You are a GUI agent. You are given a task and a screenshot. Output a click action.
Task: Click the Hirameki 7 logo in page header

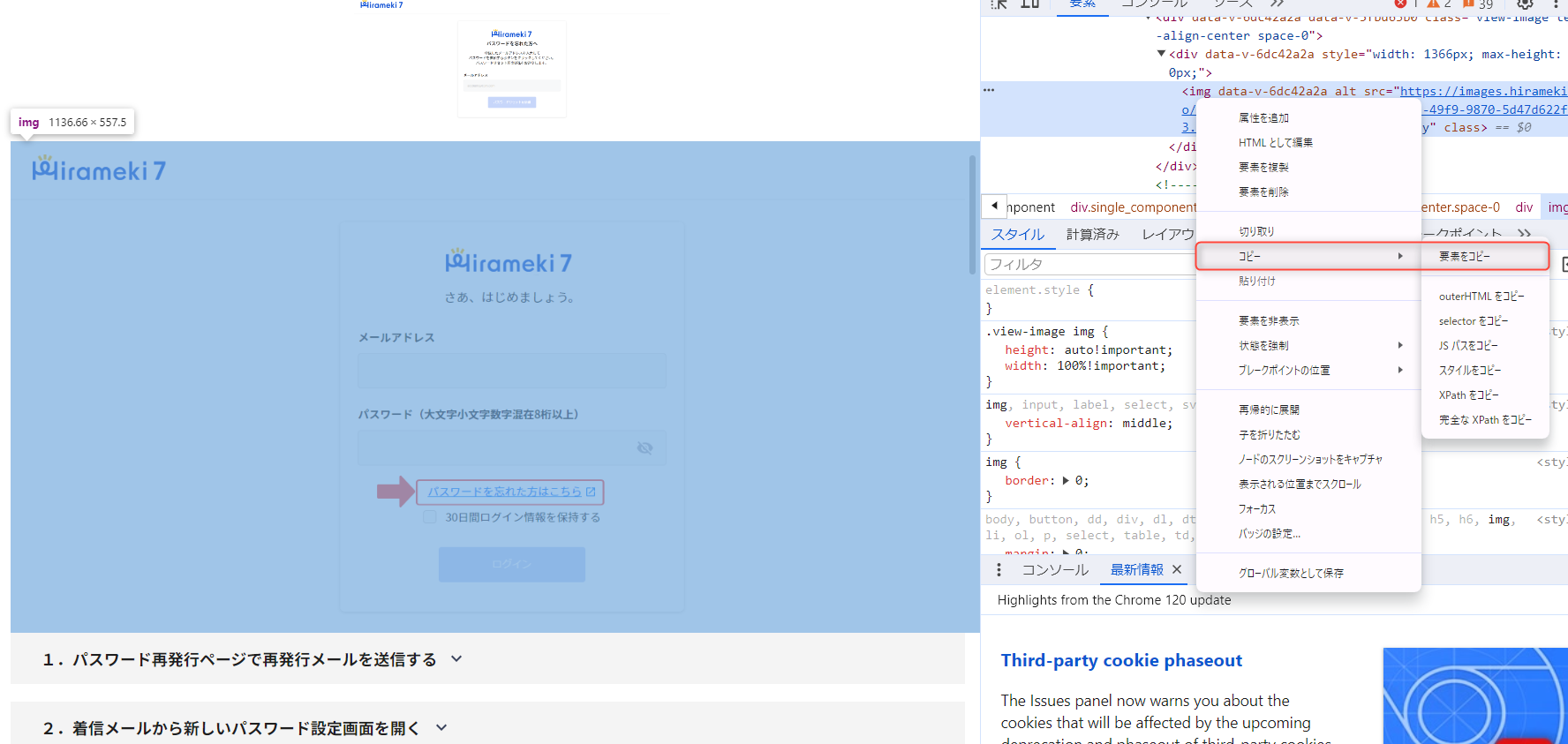[x=99, y=169]
